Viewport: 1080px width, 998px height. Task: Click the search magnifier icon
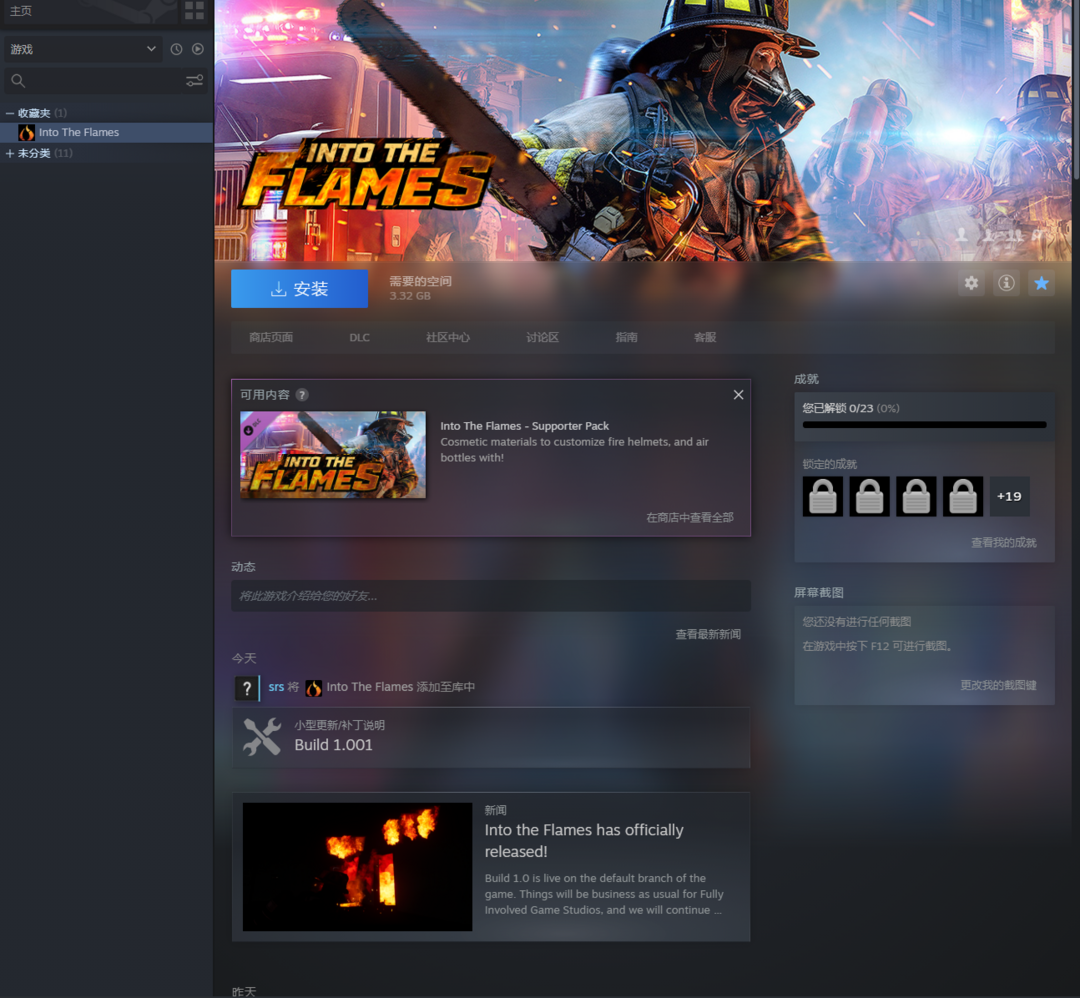click(x=19, y=81)
